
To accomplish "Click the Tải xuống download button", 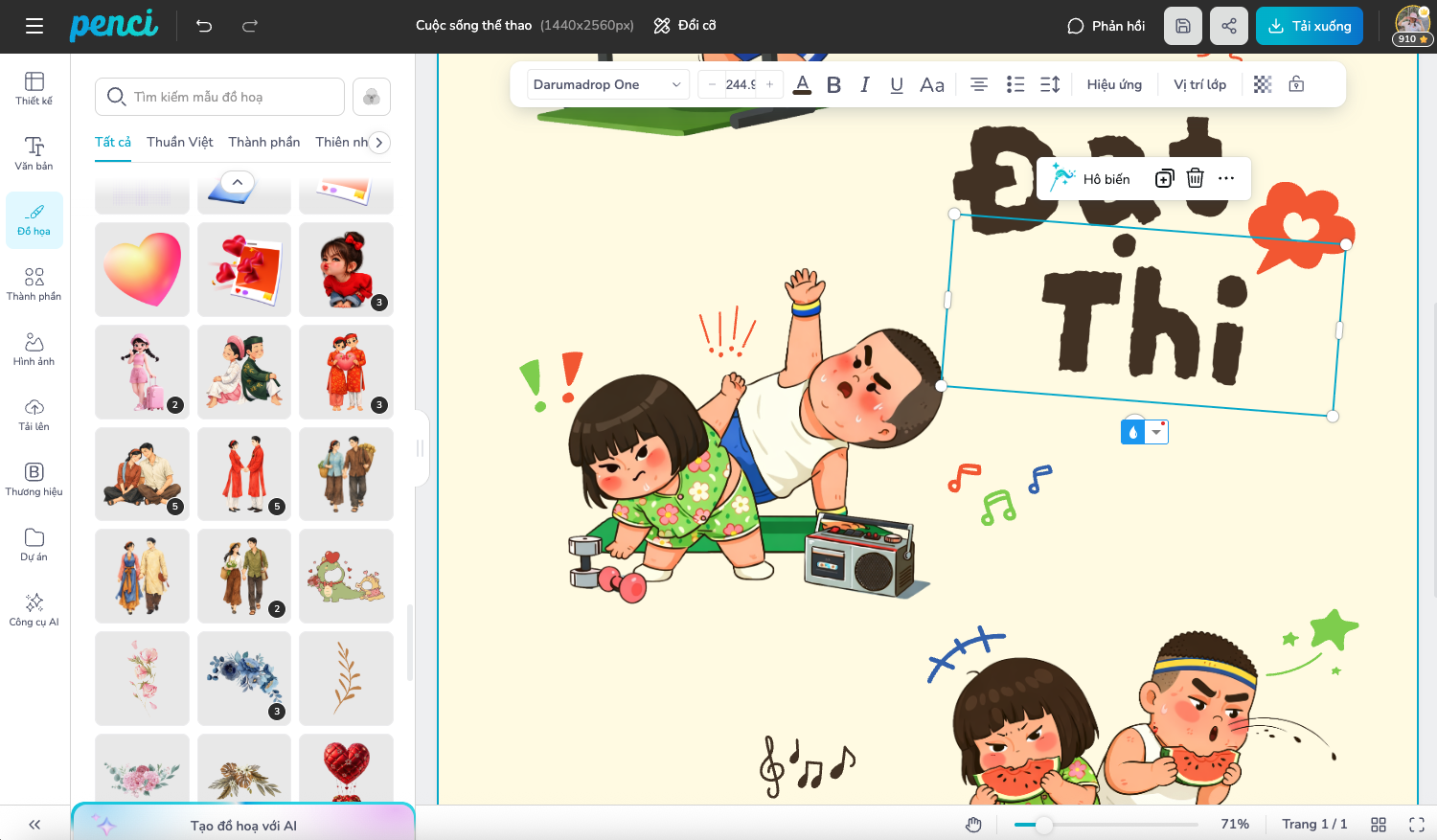I will (x=1309, y=25).
